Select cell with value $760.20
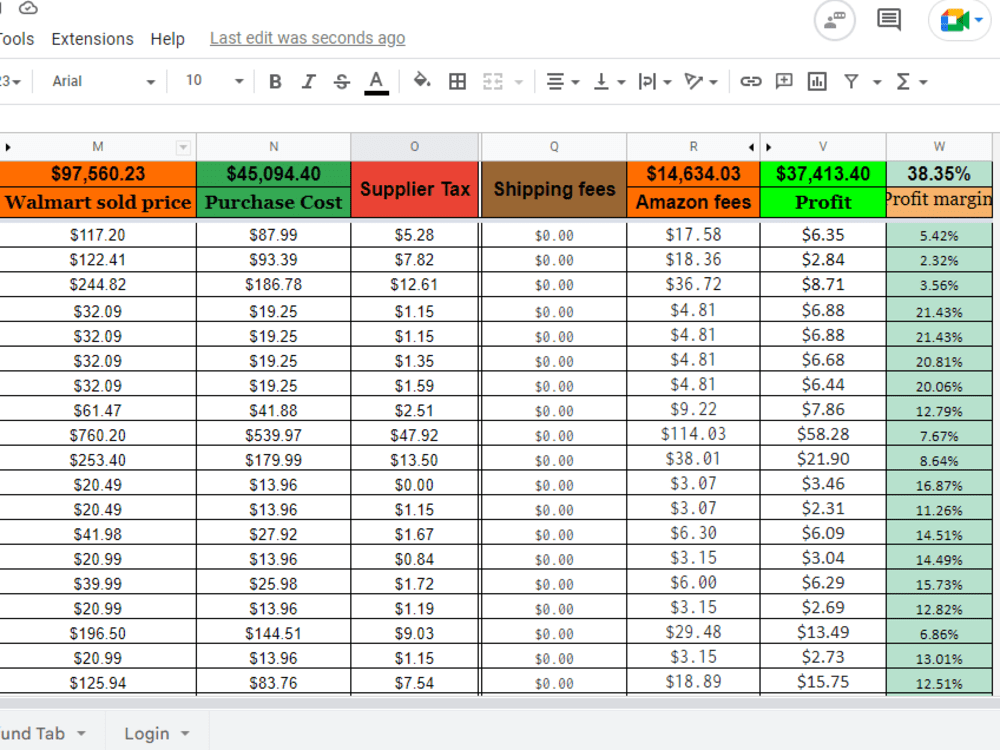Screen dimensions: 1000x750 tap(98, 435)
